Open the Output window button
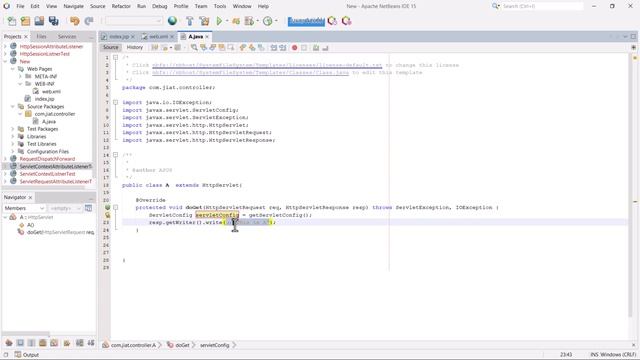Viewport: 640px width, 360px height. [x=27, y=355]
